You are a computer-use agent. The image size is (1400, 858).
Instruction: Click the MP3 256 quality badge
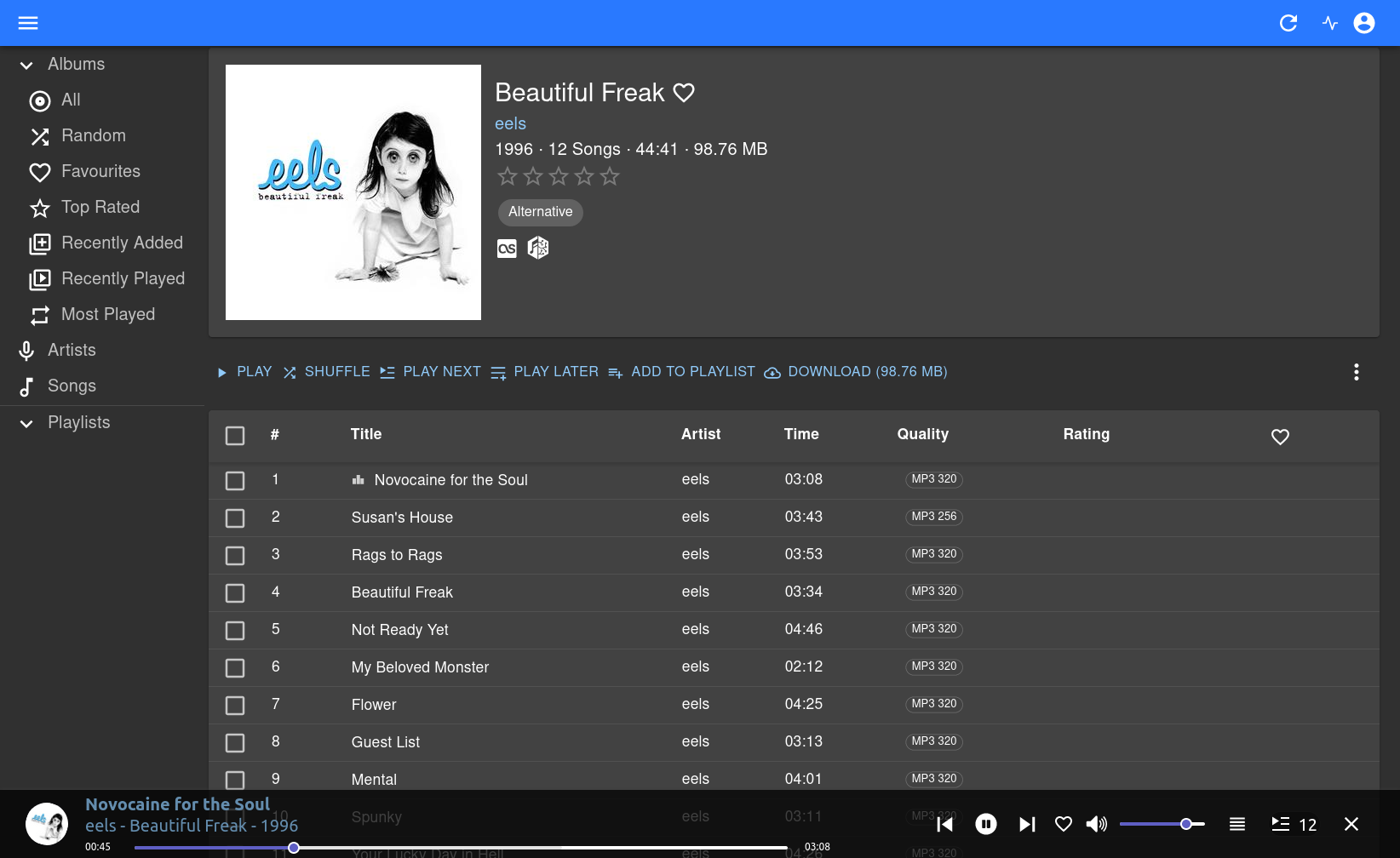click(x=934, y=517)
